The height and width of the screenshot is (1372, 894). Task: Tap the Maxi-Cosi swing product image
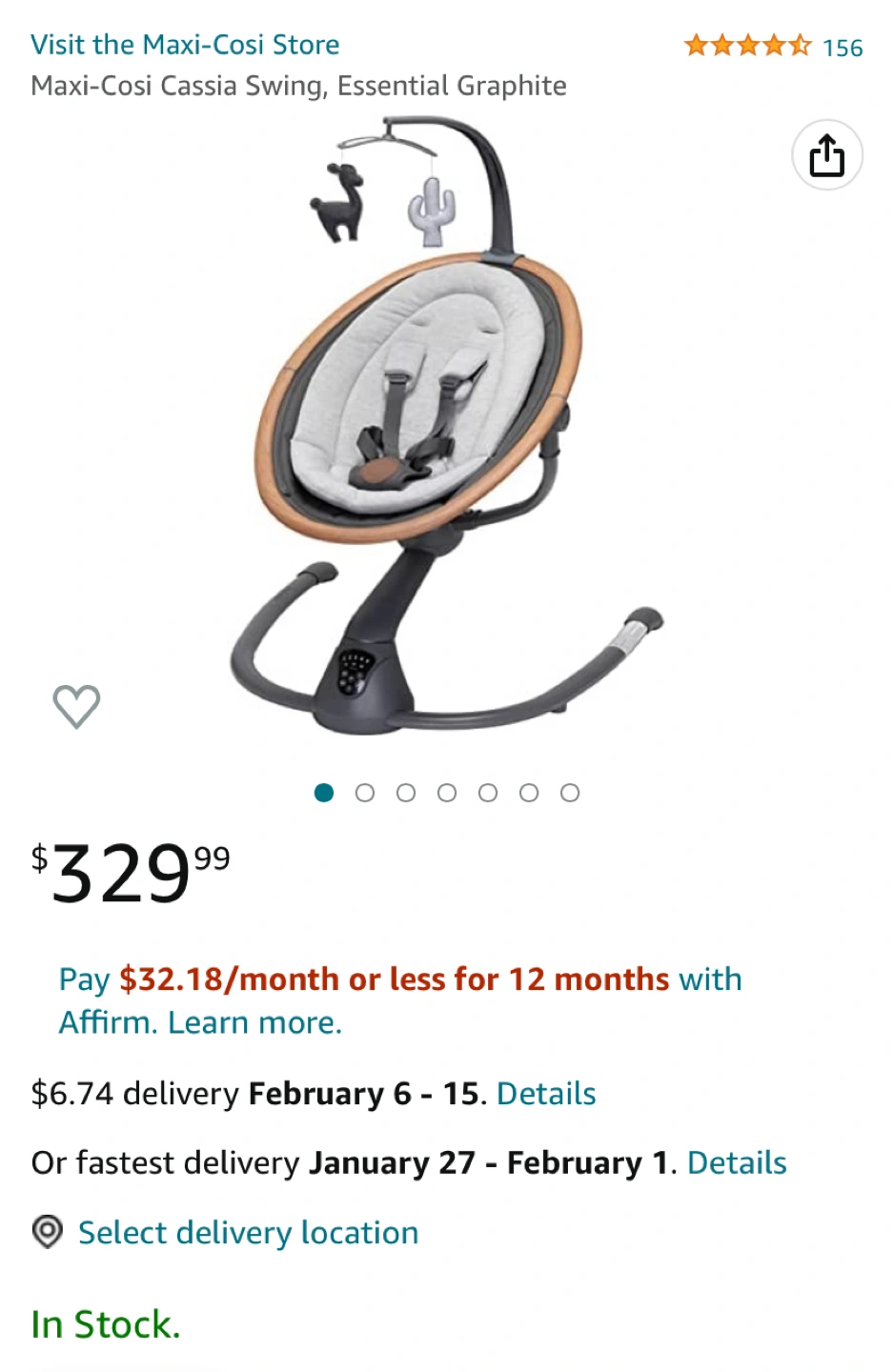[x=446, y=426]
